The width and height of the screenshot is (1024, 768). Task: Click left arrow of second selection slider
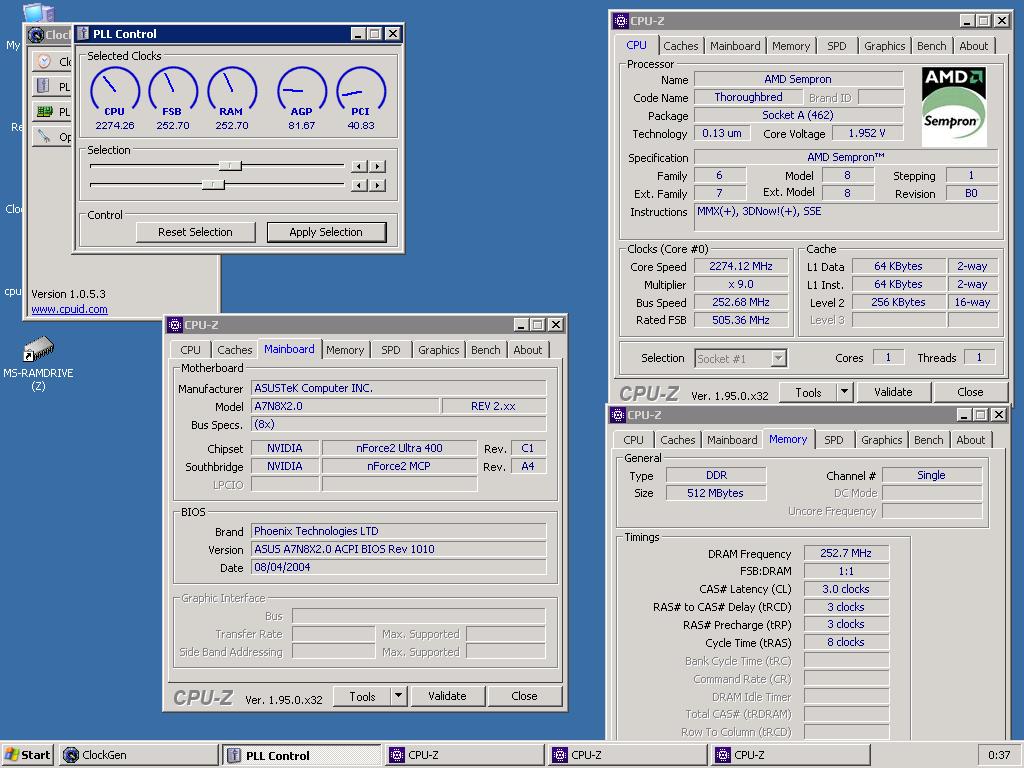[359, 185]
